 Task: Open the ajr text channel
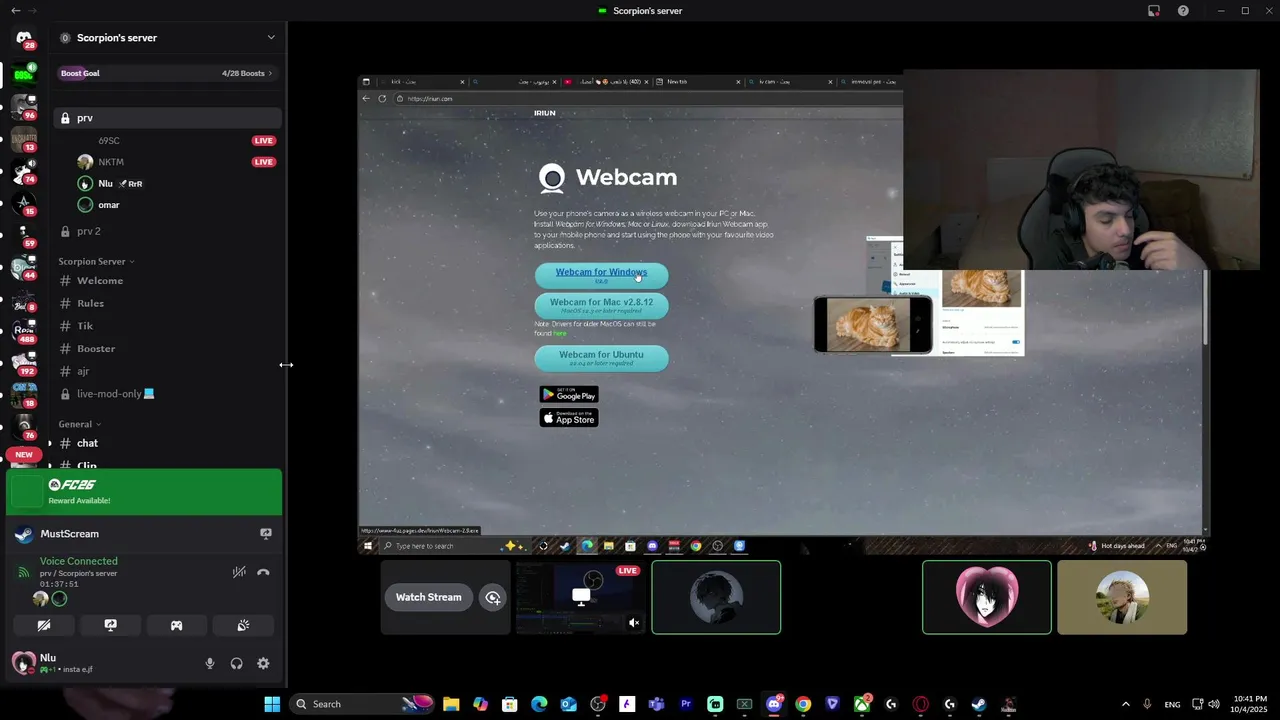tap(166, 371)
